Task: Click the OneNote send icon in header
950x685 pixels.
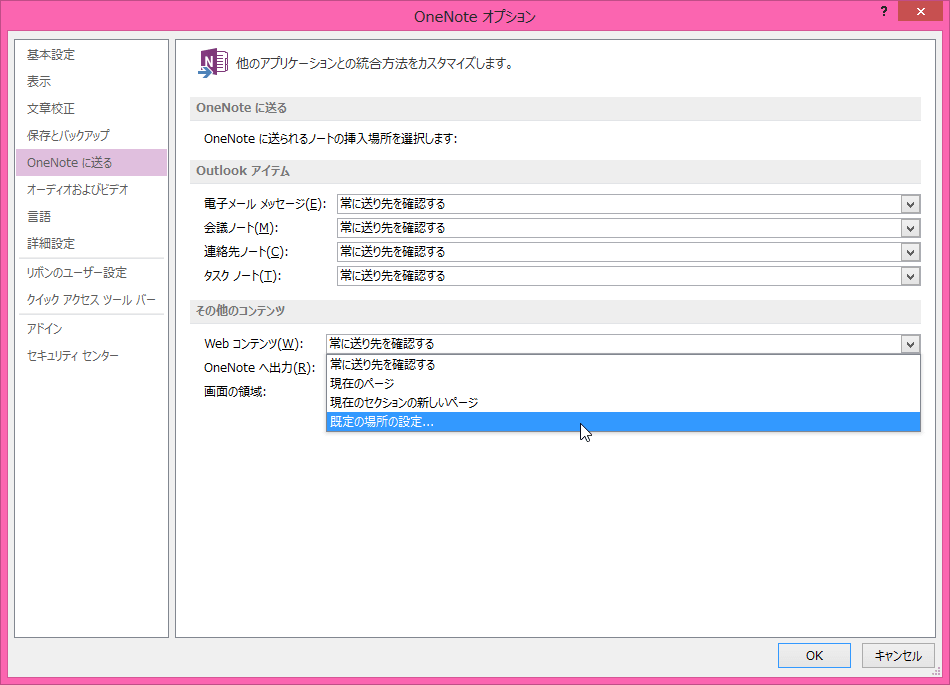Action: tap(213, 63)
